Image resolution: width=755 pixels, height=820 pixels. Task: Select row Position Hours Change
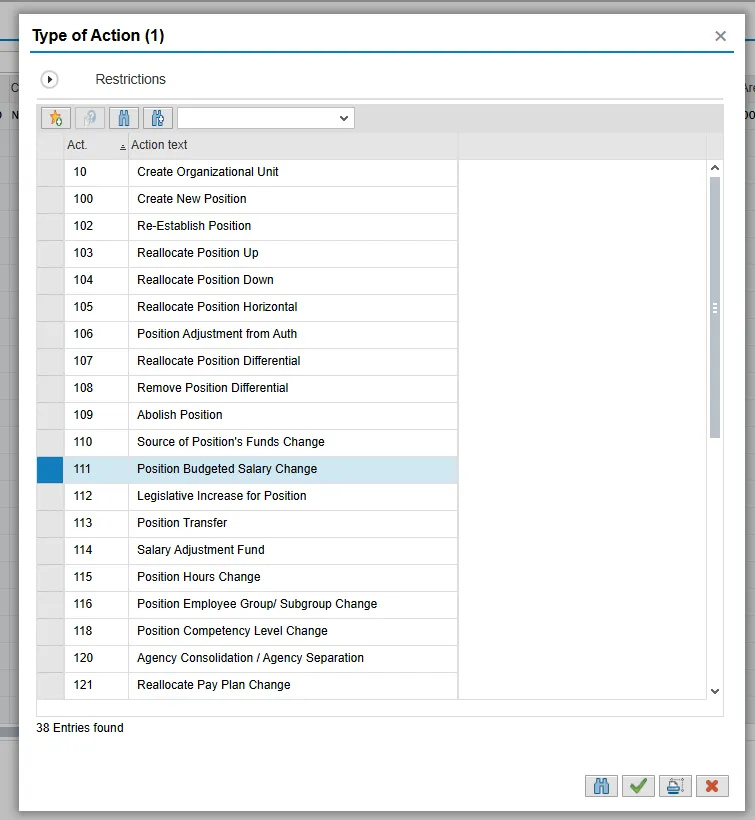(247, 577)
